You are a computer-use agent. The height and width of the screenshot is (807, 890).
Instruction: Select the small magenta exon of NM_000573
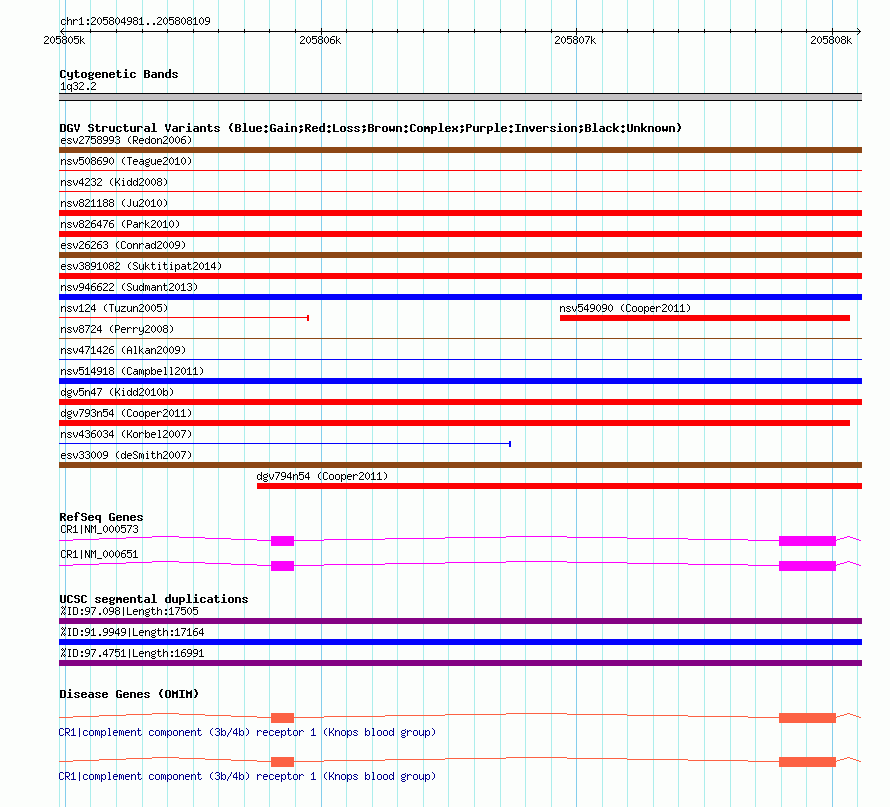click(x=282, y=541)
